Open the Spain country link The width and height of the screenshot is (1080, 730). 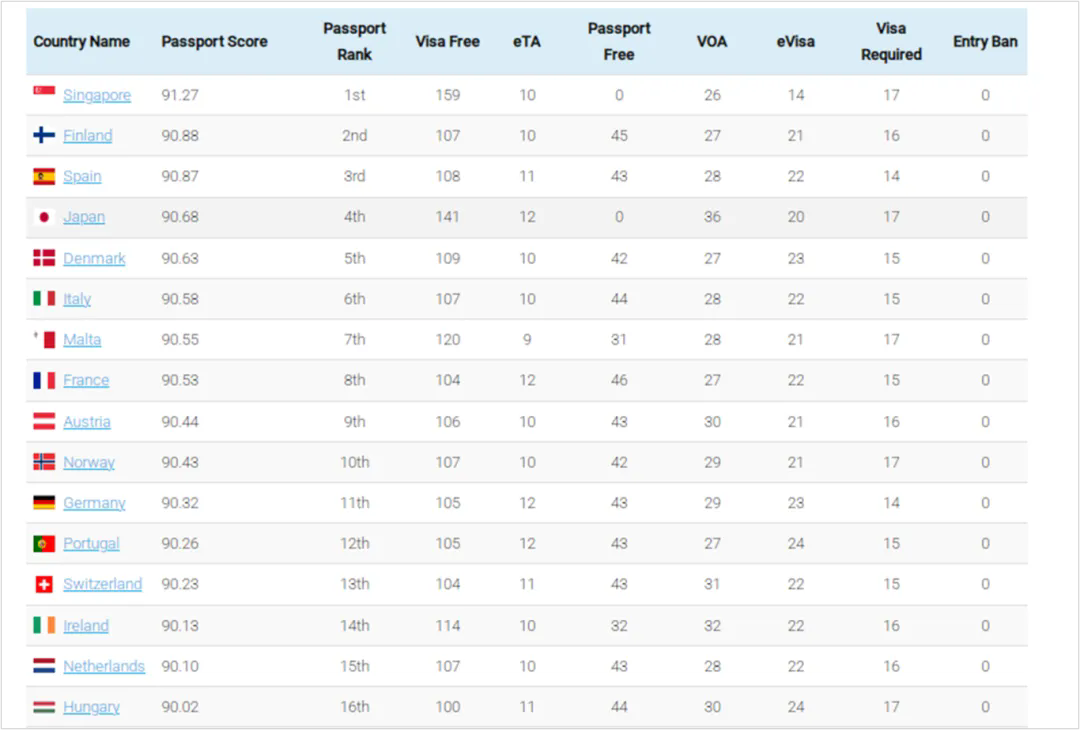(82, 176)
